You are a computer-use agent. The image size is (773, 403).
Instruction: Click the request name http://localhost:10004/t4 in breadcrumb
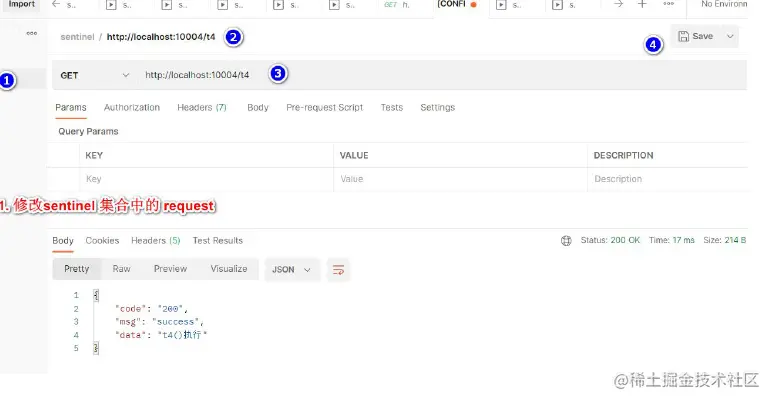click(161, 37)
